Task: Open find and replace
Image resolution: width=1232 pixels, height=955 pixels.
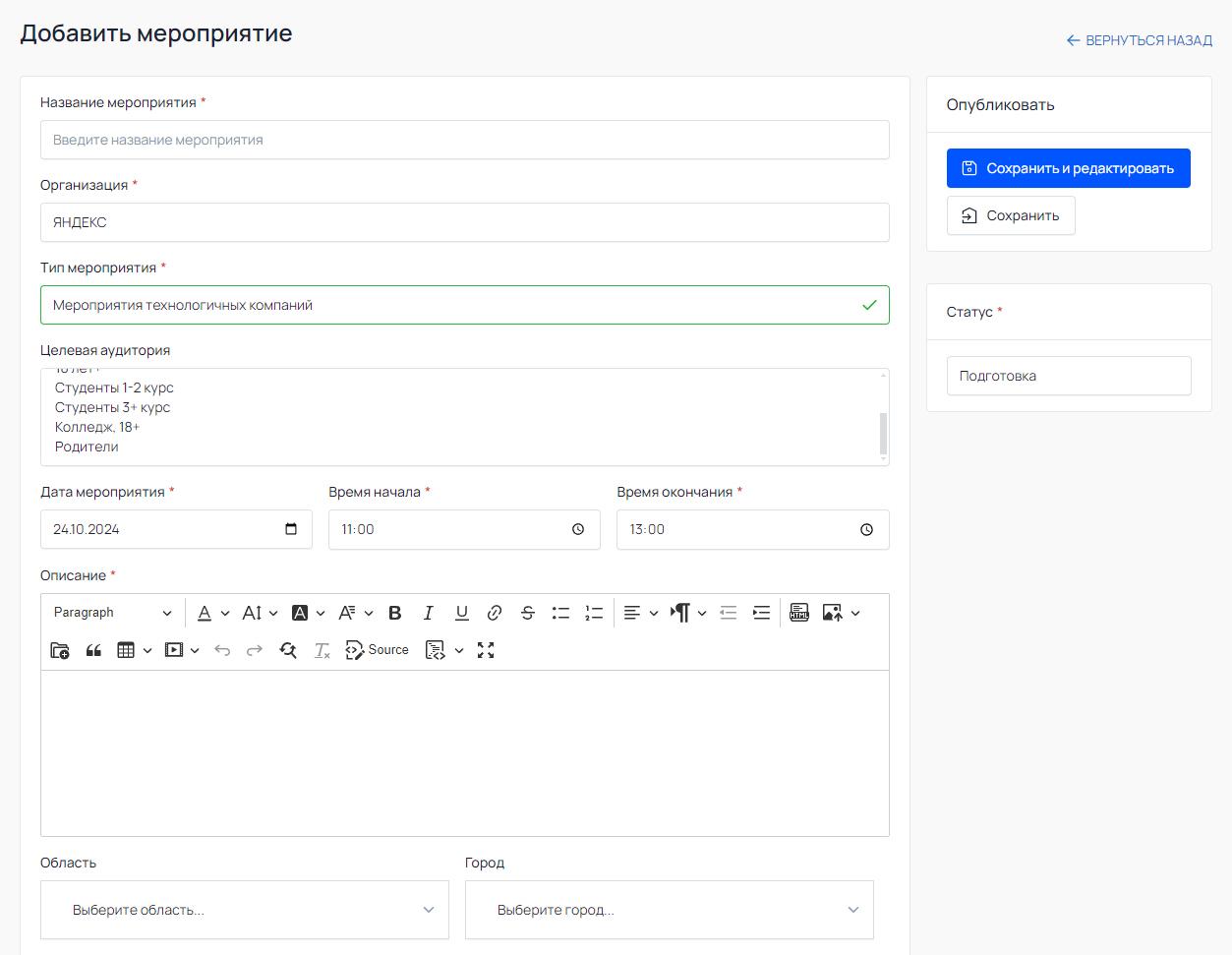Action: click(288, 650)
